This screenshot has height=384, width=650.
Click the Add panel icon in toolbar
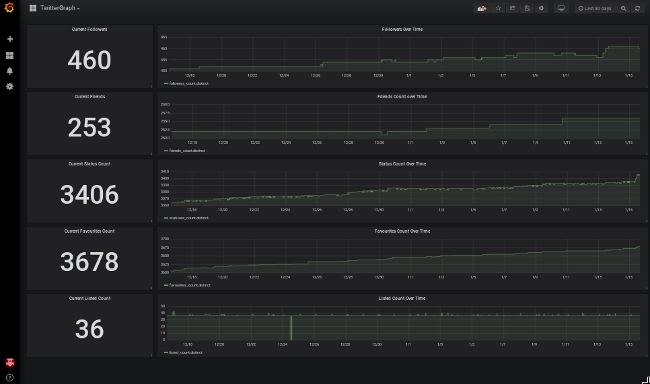482,8
